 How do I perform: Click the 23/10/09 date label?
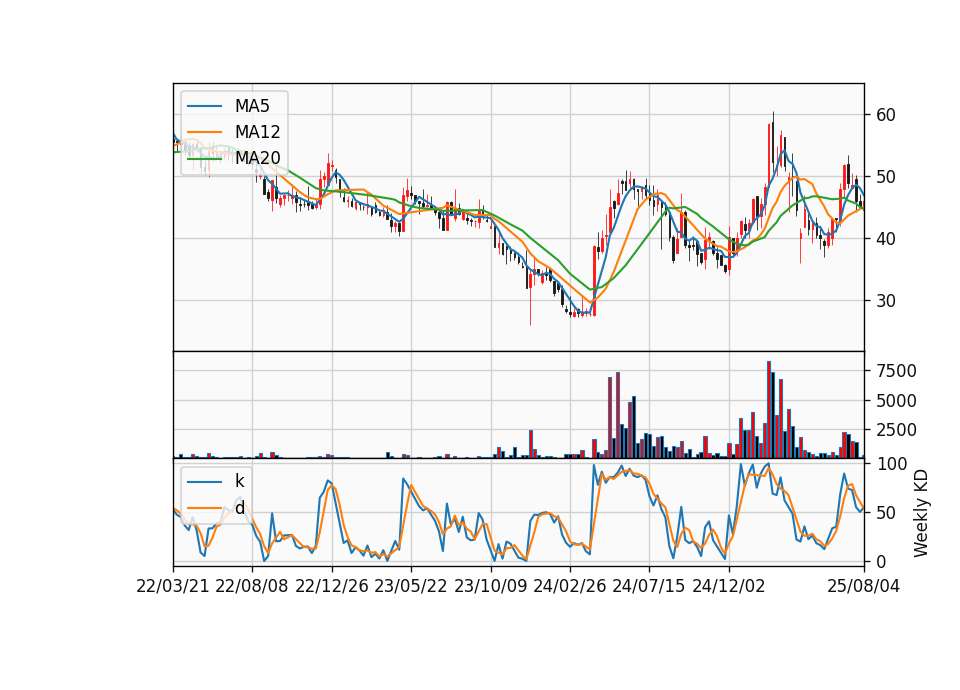tap(490, 586)
